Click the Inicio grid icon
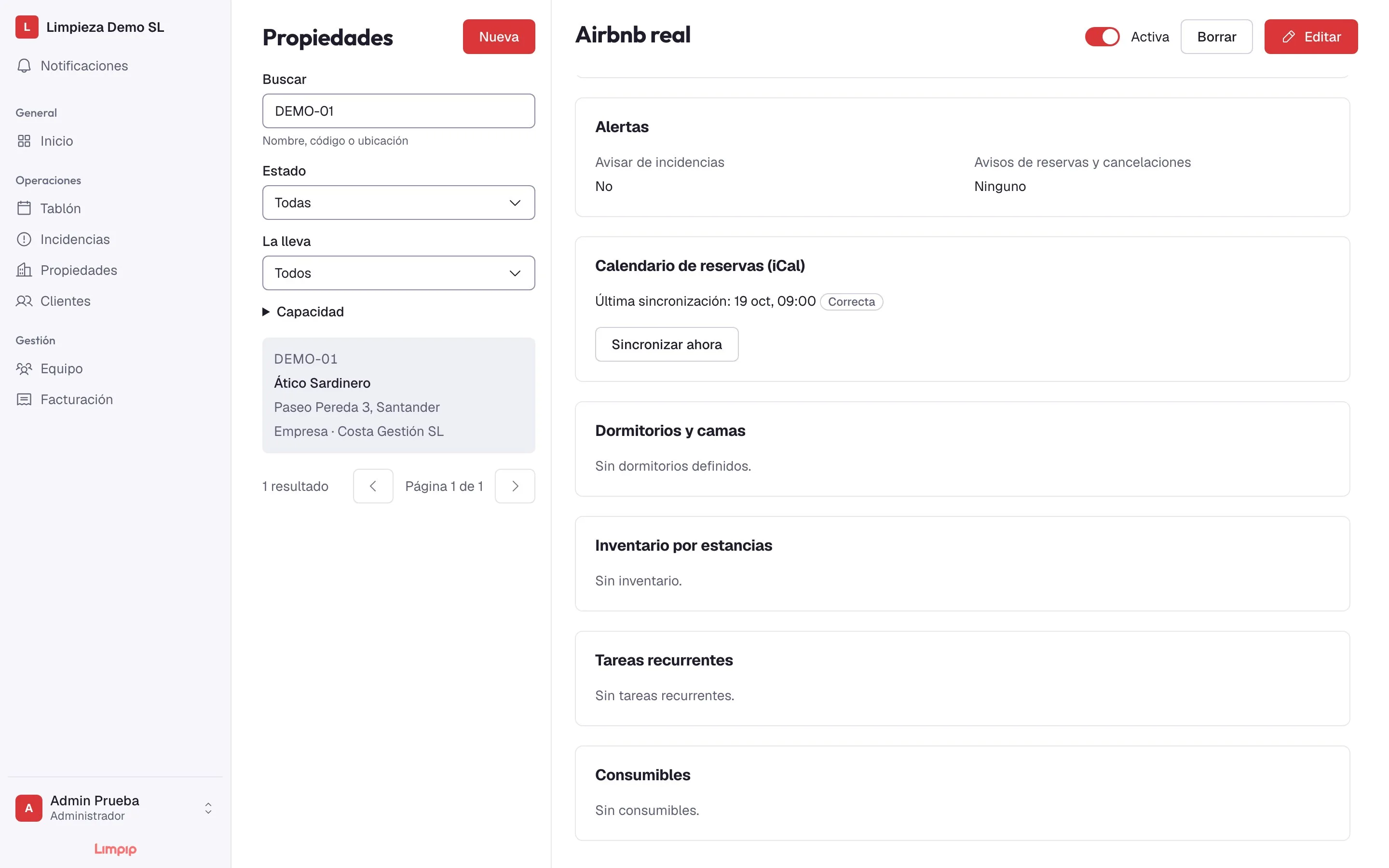Viewport: 1389px width, 868px height. coord(24,141)
